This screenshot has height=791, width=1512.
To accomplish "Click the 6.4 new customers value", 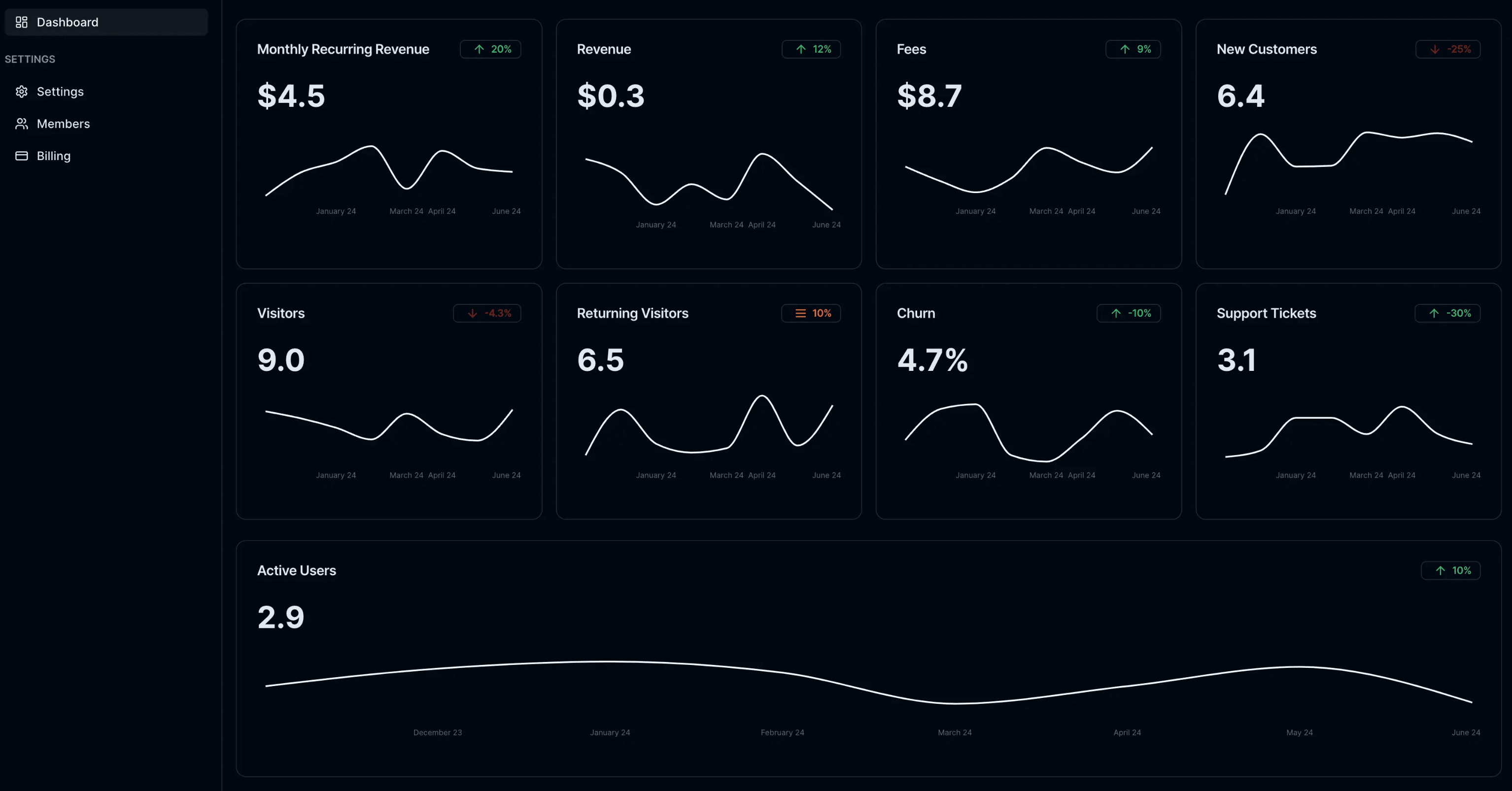I will coord(1241,96).
